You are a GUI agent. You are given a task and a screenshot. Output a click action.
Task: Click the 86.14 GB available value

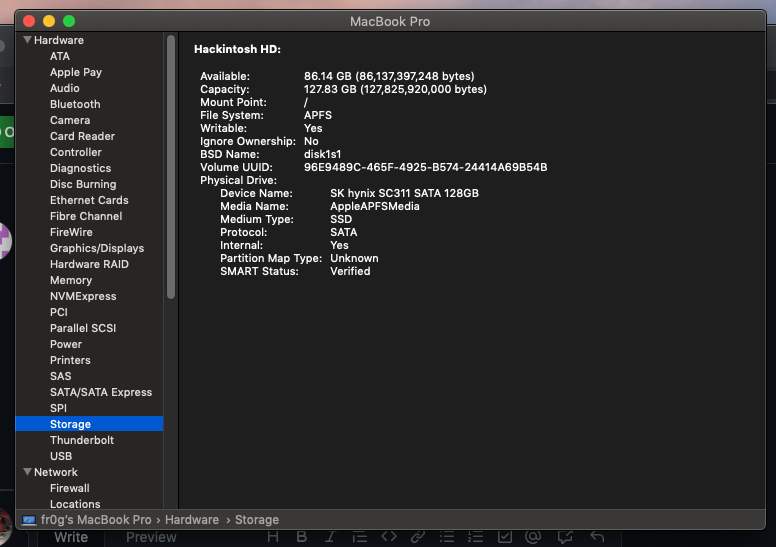tap(389, 76)
